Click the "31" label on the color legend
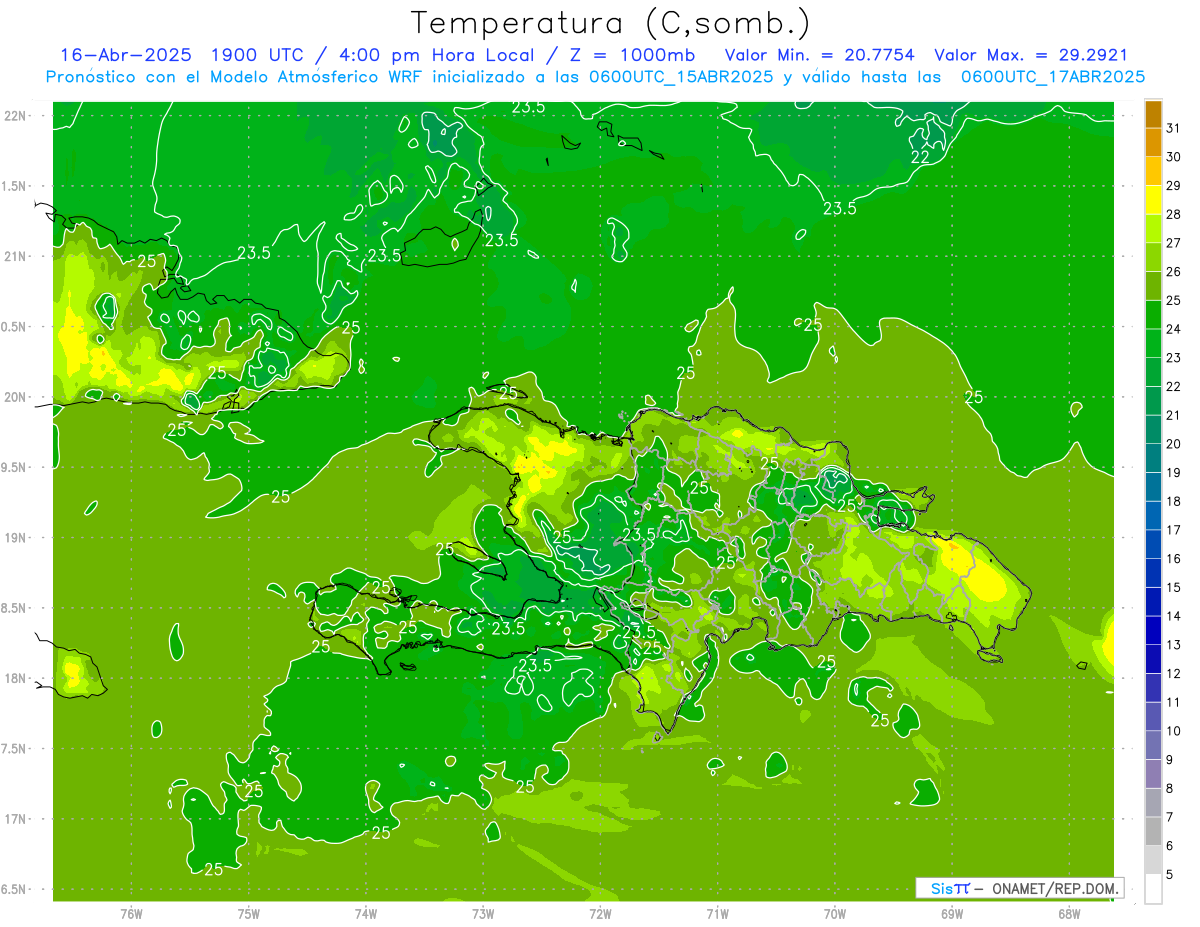 [x=1174, y=127]
